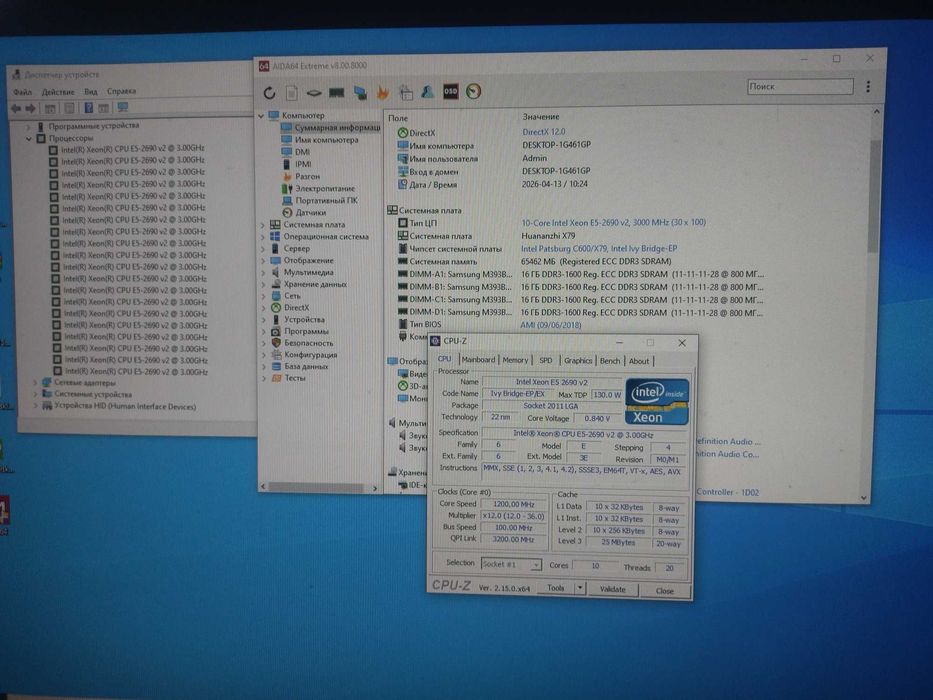Collapse Процессоры node in Device Manager

[29, 138]
